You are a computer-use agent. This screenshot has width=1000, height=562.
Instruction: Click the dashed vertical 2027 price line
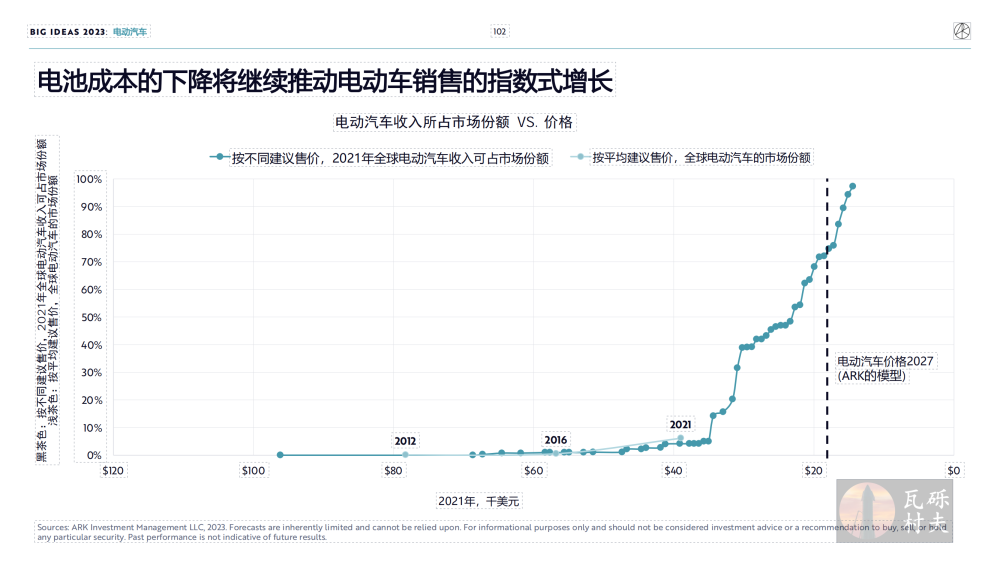coord(827,319)
